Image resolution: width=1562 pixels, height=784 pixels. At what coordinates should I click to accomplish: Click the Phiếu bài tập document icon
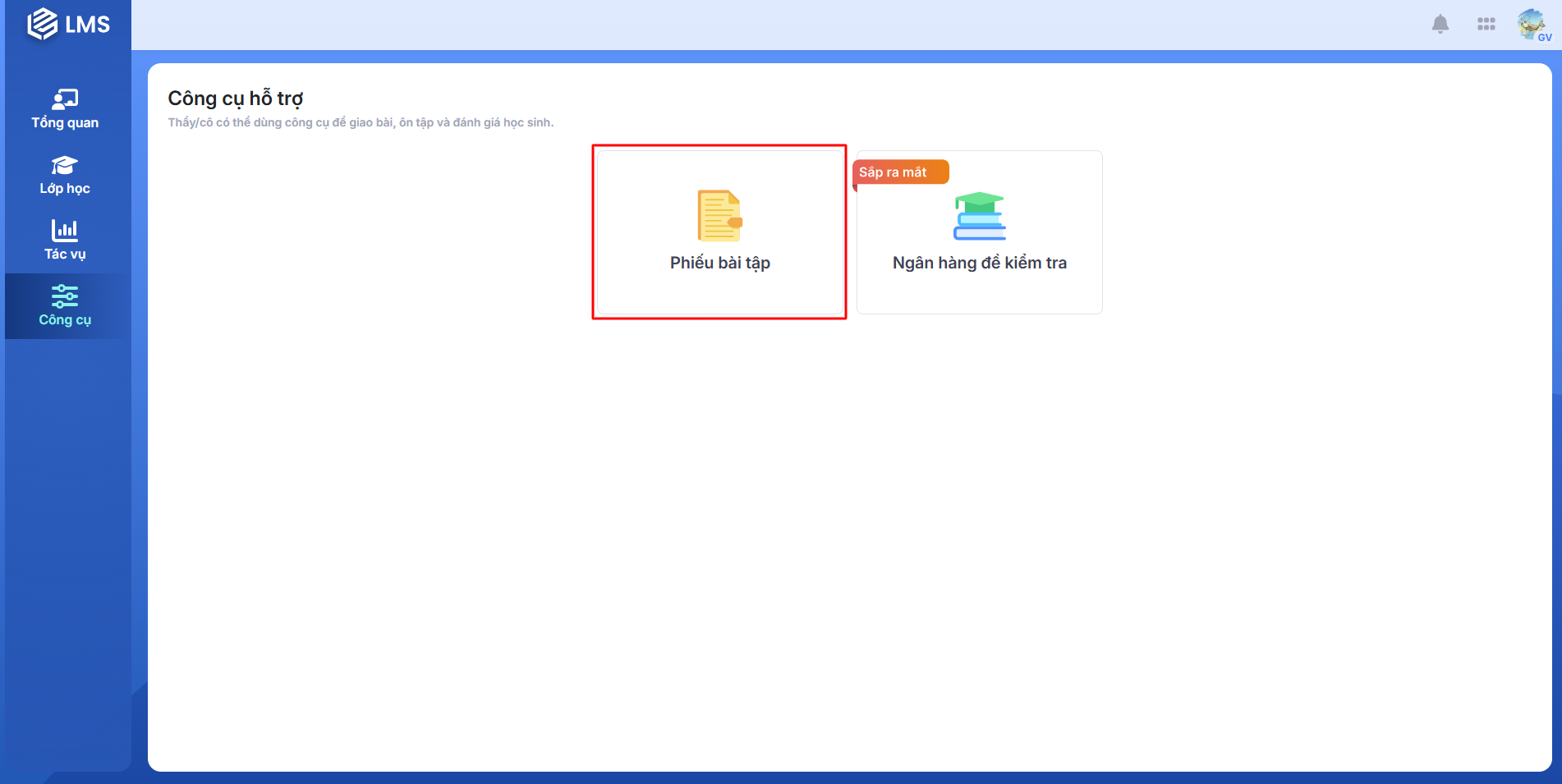pyautogui.click(x=719, y=216)
